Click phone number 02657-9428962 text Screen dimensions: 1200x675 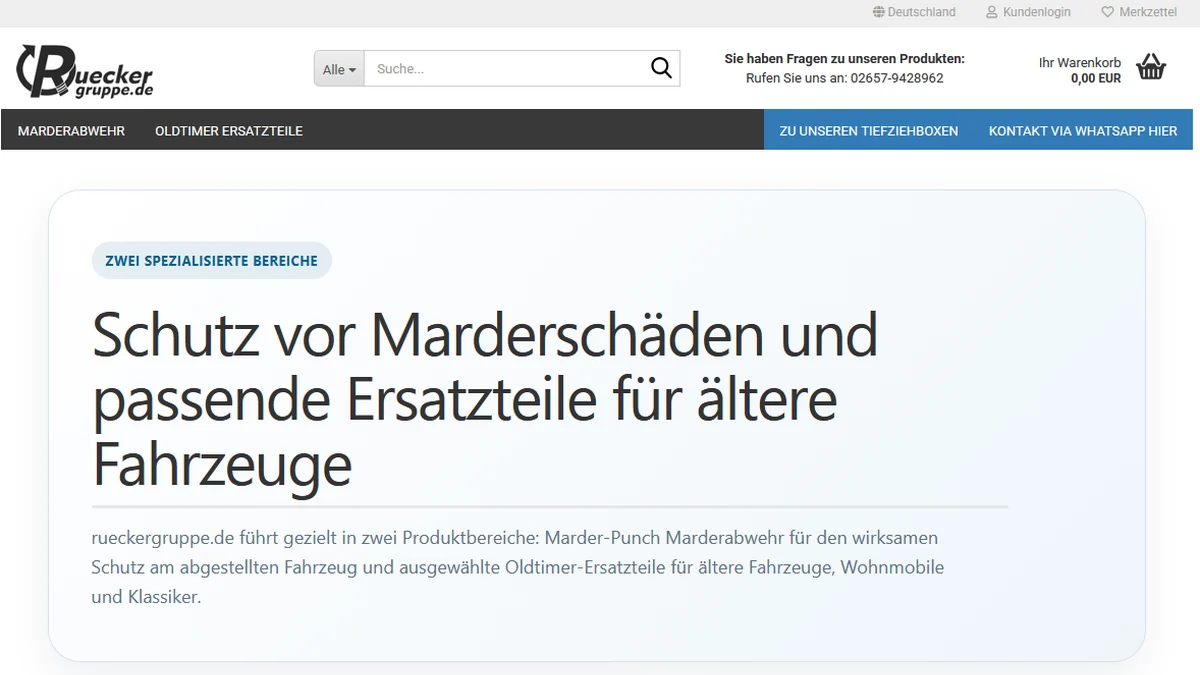[x=897, y=78]
